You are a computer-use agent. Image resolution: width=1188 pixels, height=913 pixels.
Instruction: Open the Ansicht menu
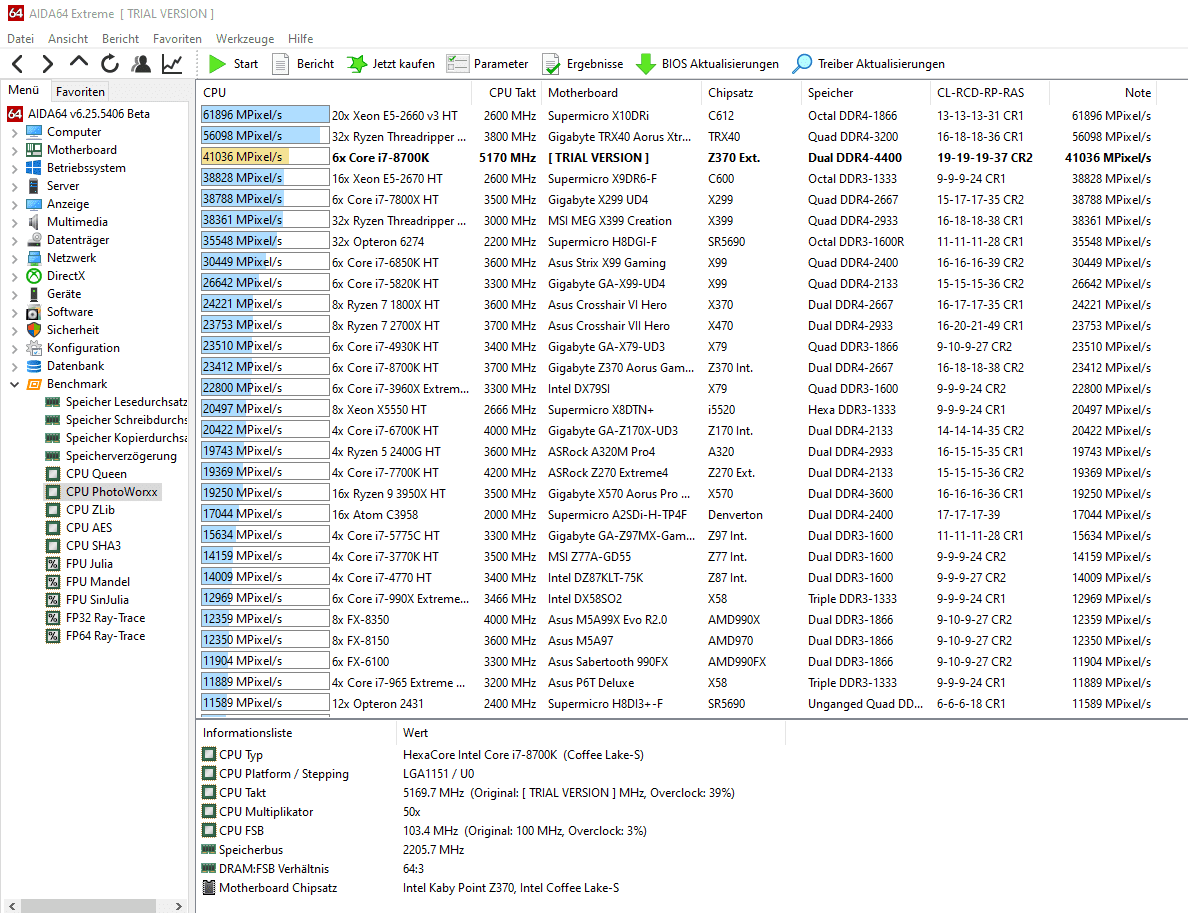point(67,39)
